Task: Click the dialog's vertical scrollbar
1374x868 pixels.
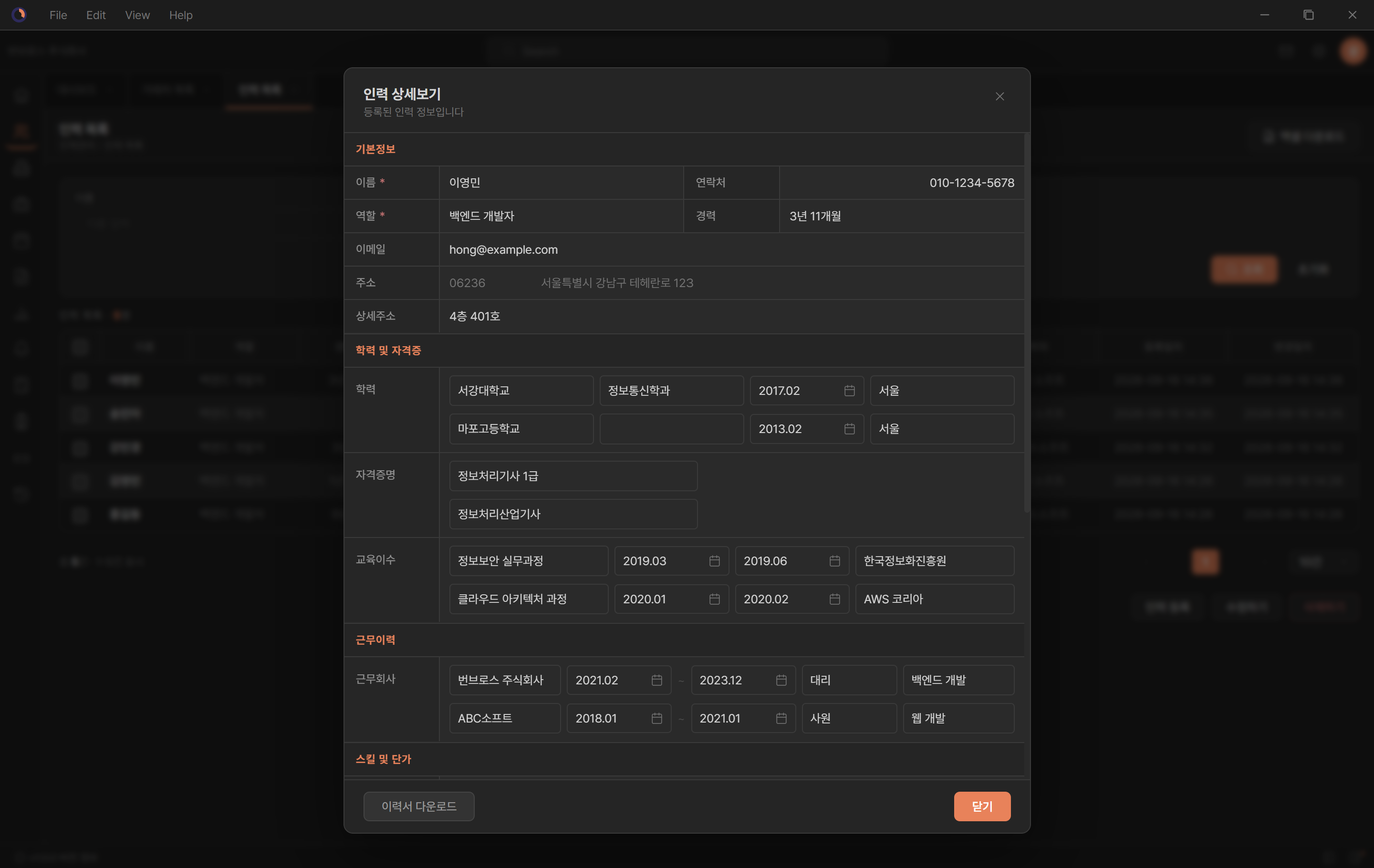Action: click(x=1027, y=323)
